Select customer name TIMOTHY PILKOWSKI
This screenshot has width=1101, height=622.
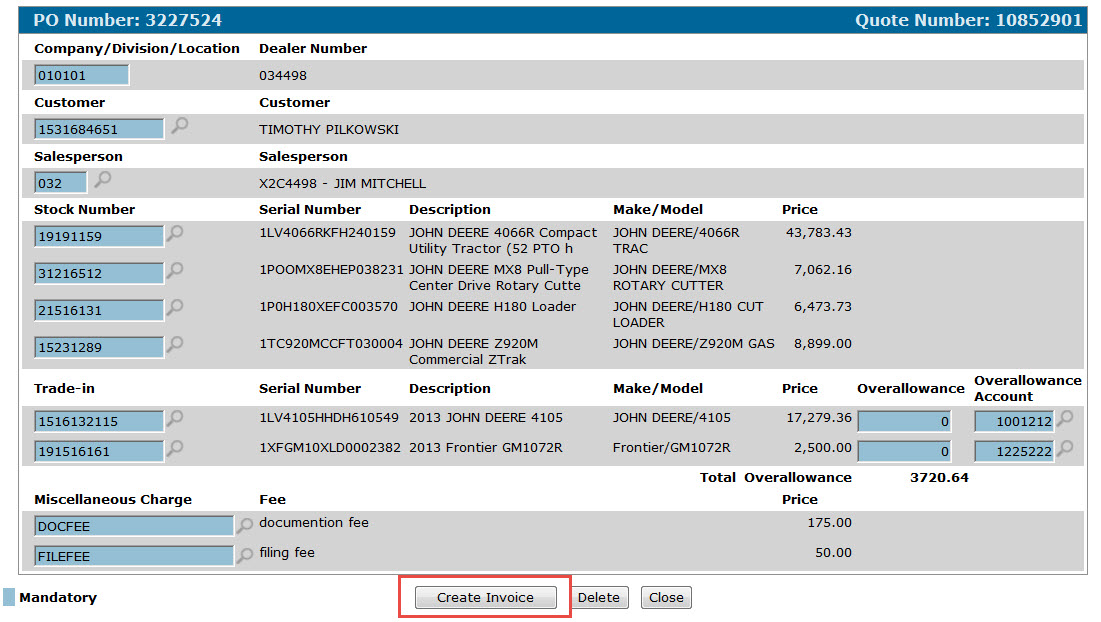329,130
